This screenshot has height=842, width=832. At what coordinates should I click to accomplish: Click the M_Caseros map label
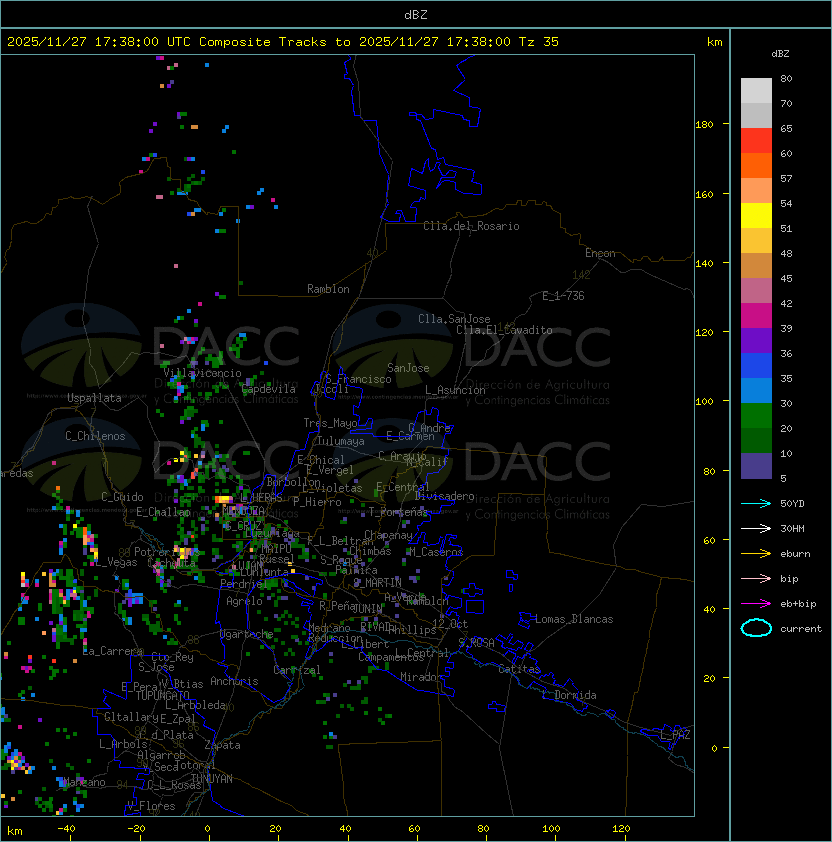click(435, 552)
